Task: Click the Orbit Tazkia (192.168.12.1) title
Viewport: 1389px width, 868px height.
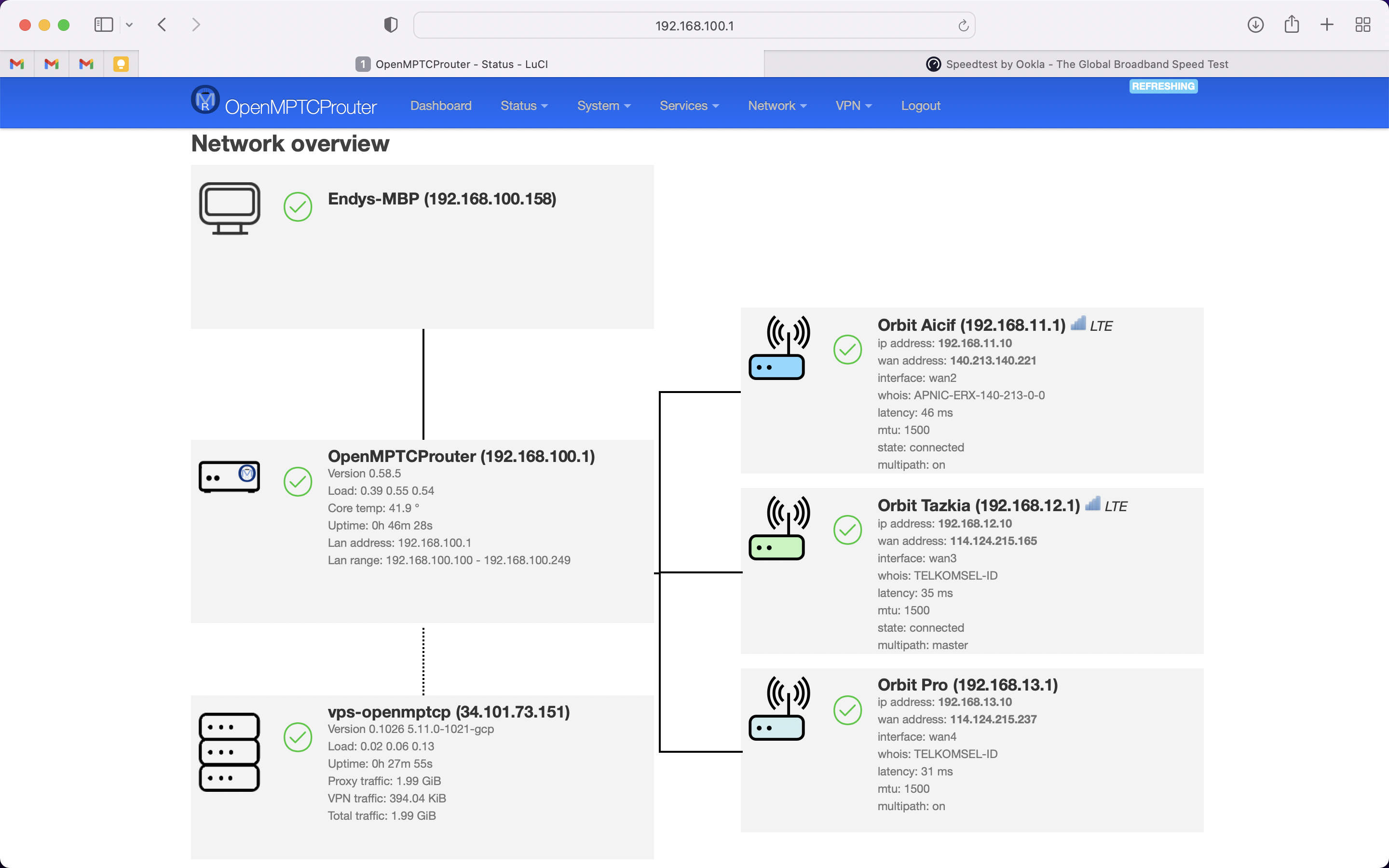Action: pyautogui.click(x=979, y=505)
